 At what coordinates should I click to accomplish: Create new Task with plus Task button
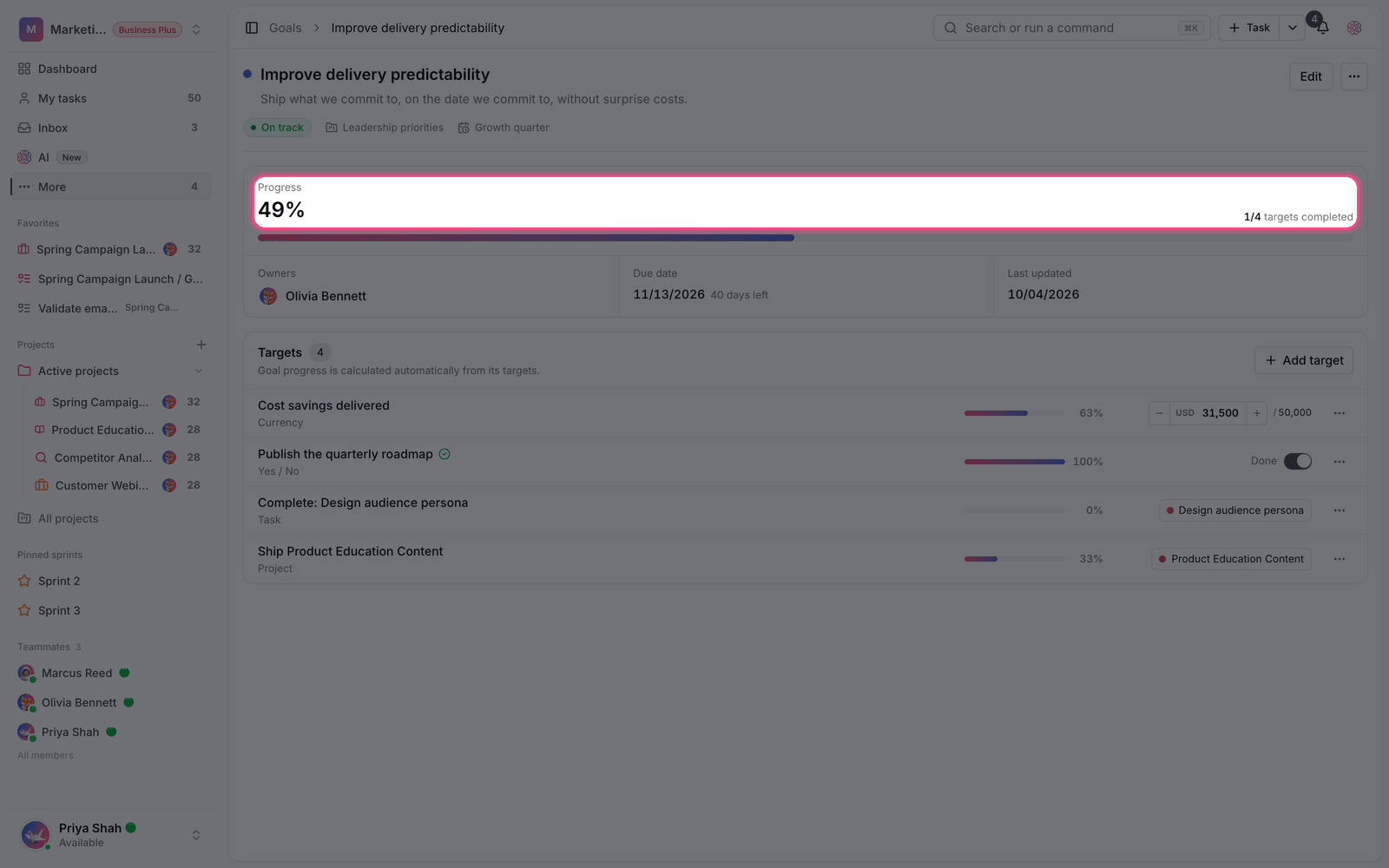[1249, 28]
